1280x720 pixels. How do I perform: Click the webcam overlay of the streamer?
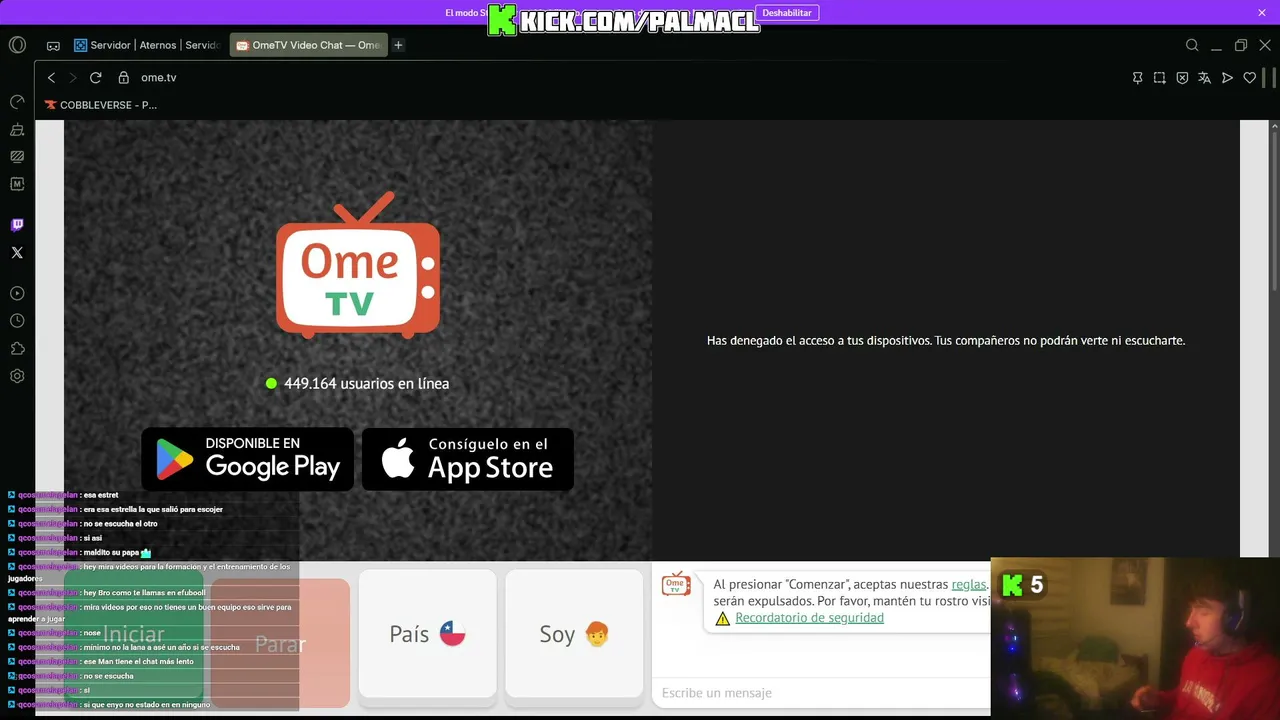(x=1135, y=638)
